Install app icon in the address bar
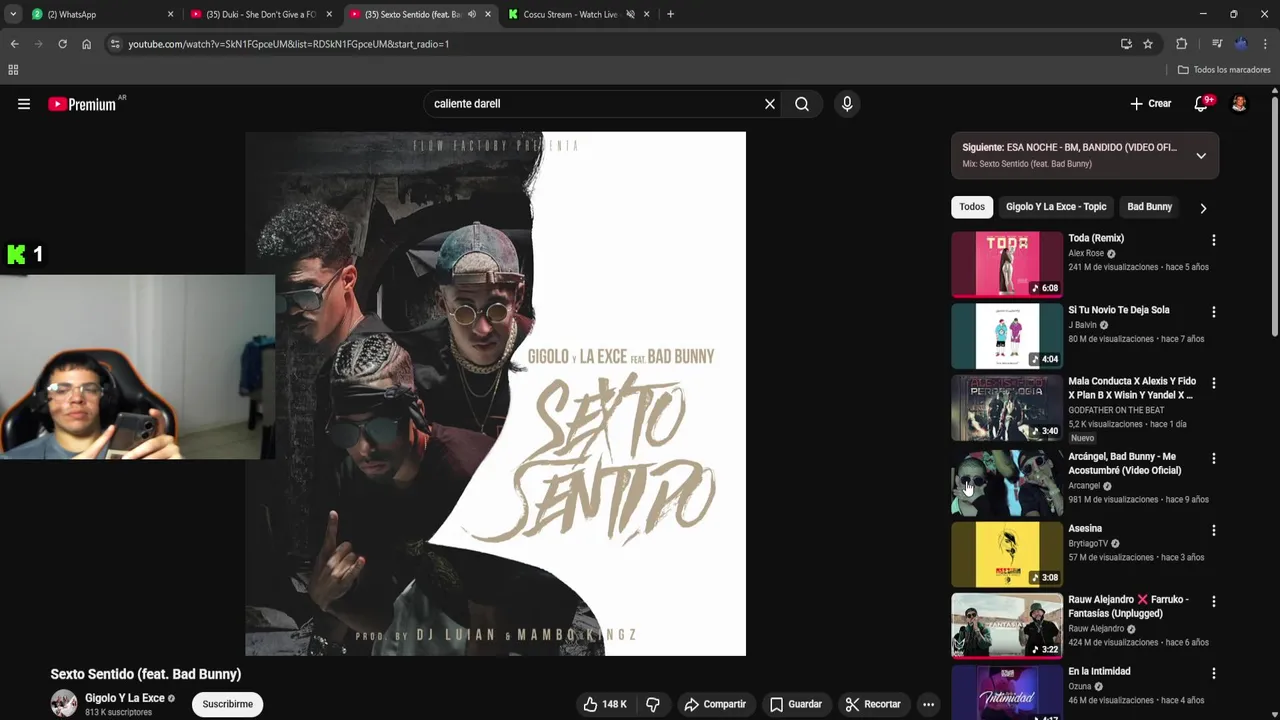 (x=1126, y=44)
